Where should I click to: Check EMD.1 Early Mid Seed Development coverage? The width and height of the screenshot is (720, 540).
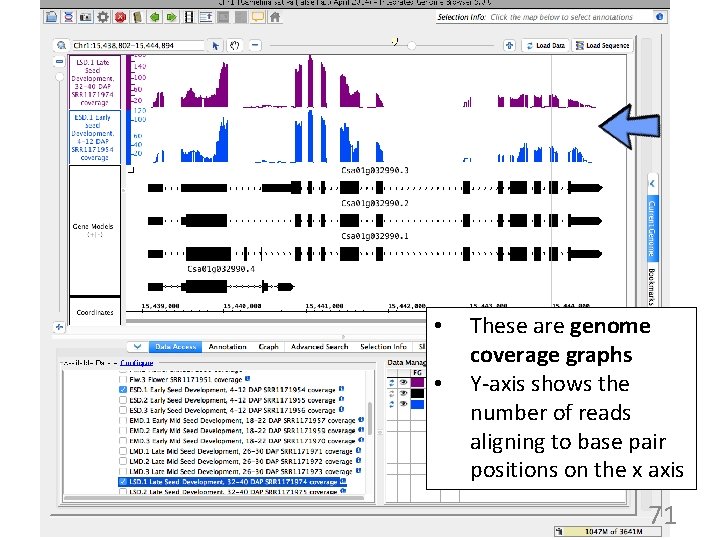coord(123,420)
